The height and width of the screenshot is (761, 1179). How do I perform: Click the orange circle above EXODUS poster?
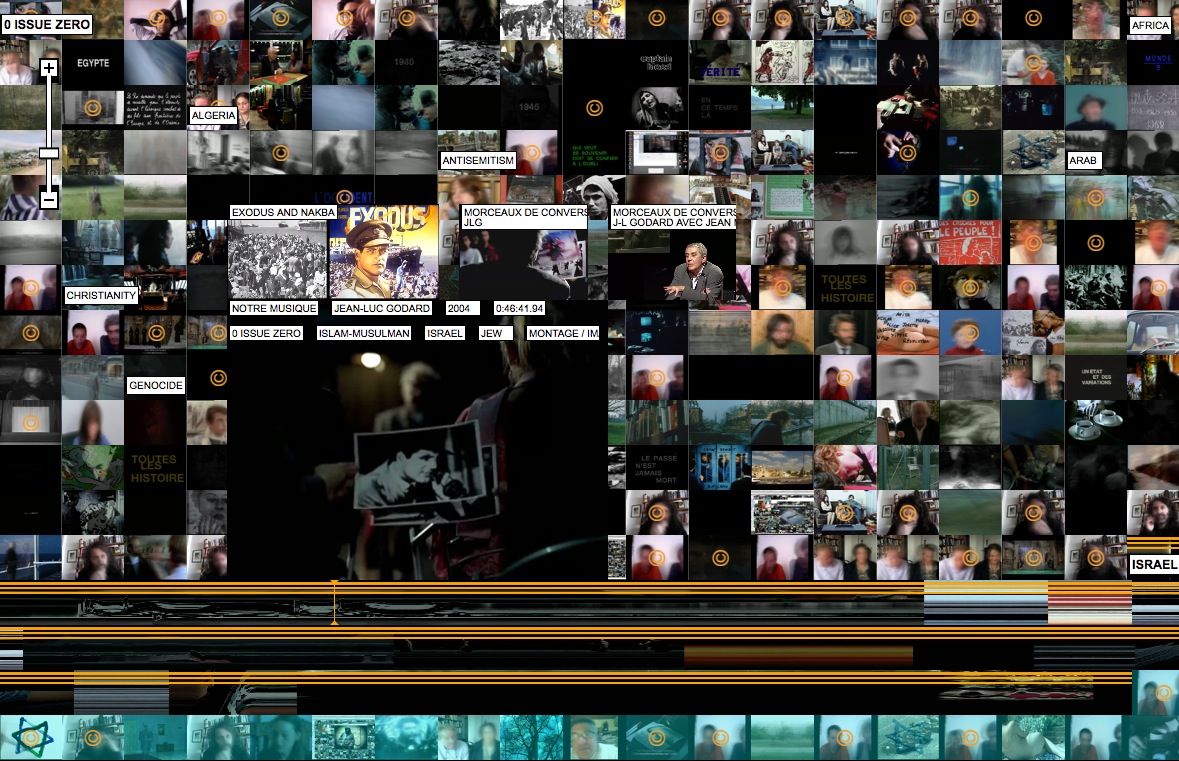tap(344, 198)
